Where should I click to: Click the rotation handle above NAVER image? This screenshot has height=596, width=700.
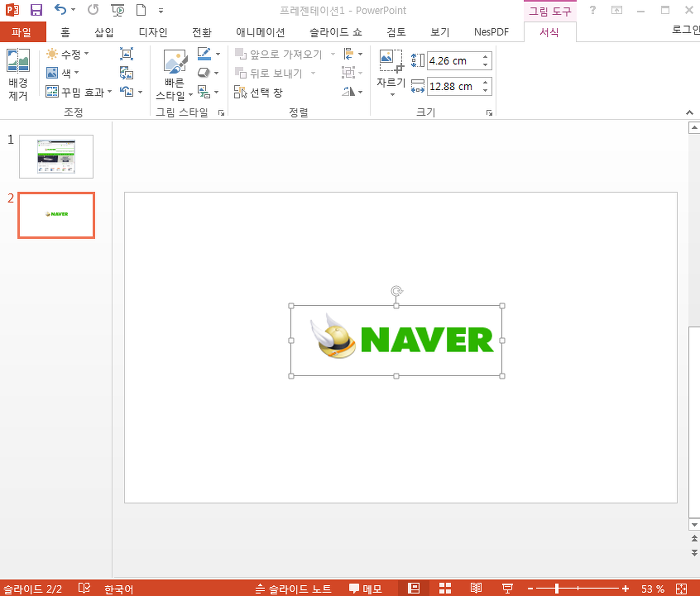point(396,292)
